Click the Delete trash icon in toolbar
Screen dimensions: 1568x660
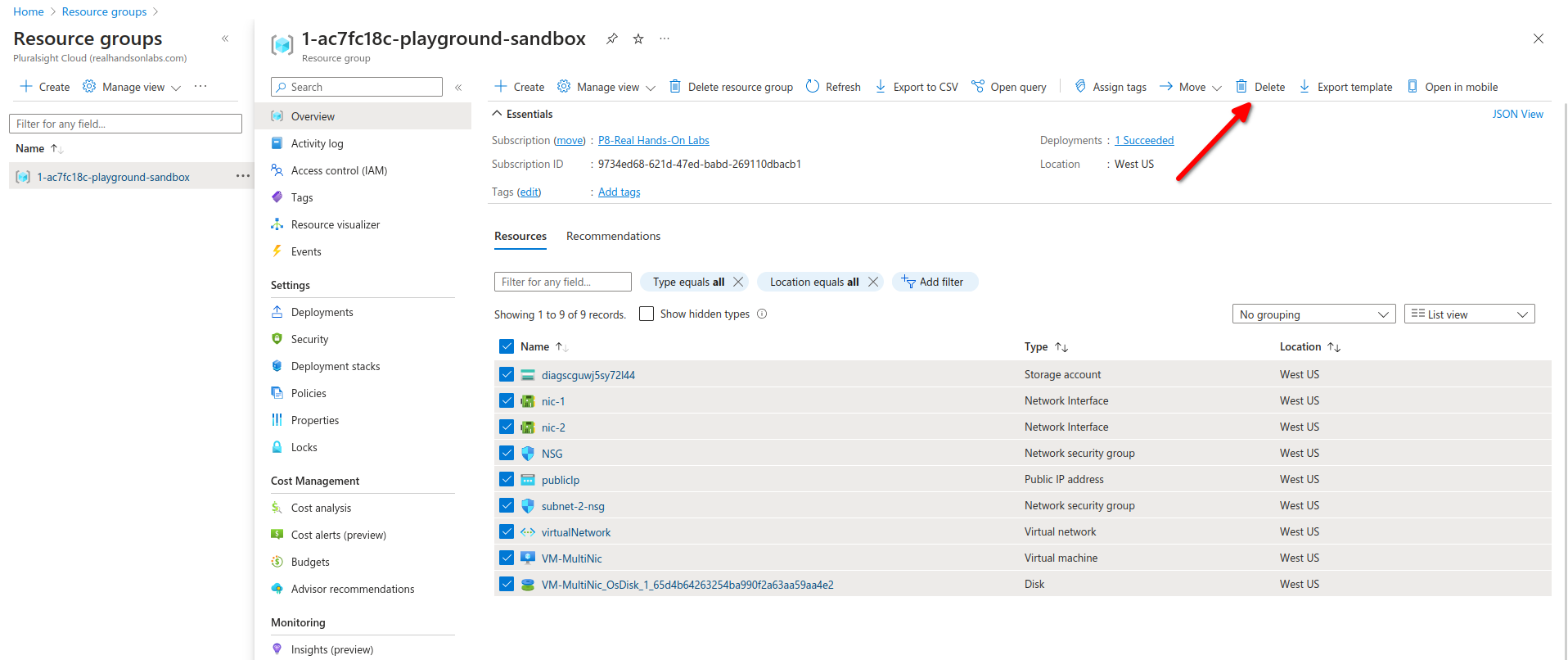(1241, 87)
